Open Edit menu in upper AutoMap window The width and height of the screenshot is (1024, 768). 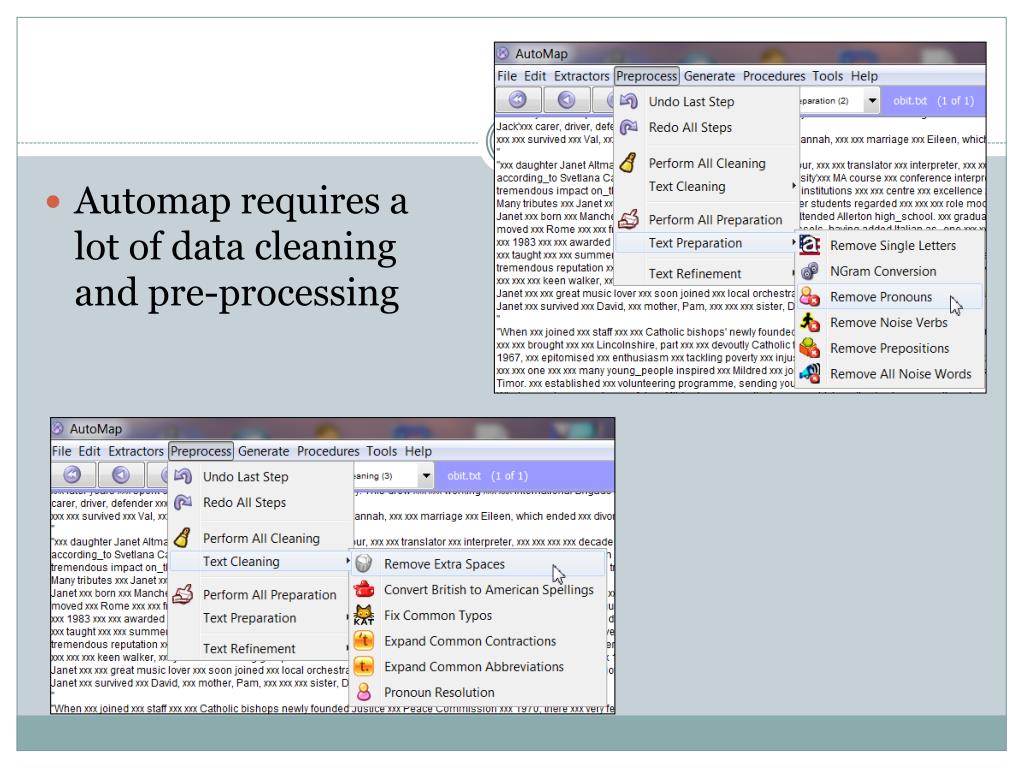[x=535, y=76]
